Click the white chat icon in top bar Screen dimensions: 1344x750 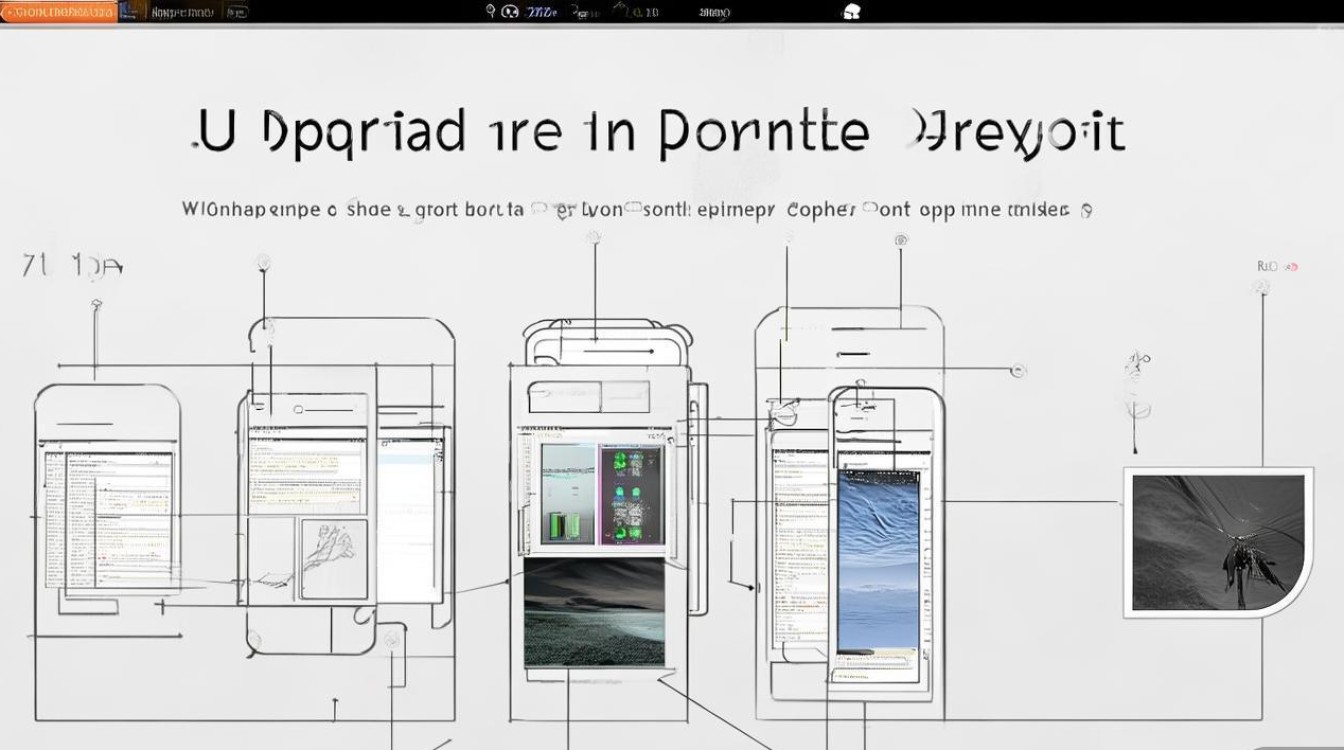[852, 12]
